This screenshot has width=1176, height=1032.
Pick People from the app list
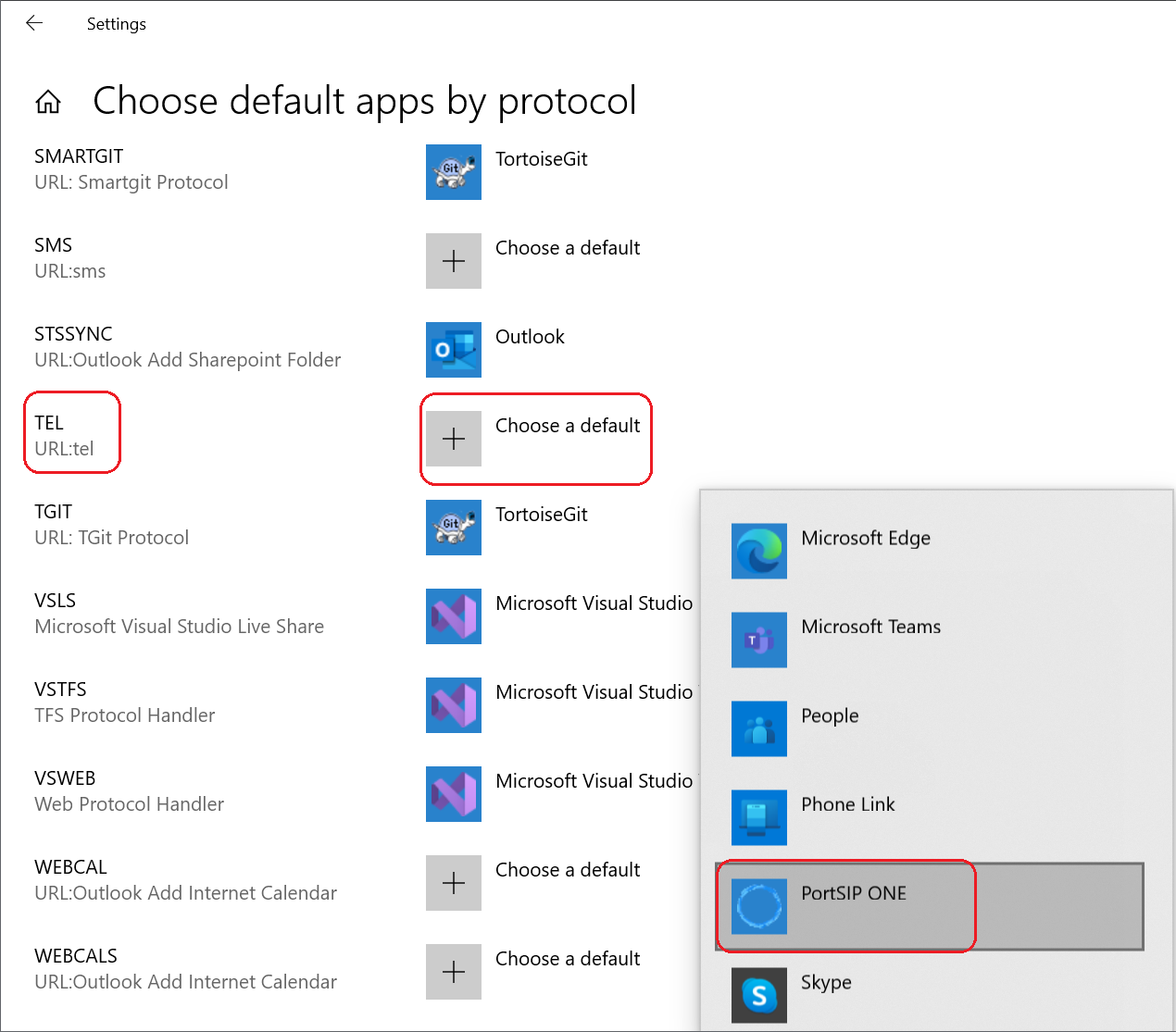coord(830,716)
